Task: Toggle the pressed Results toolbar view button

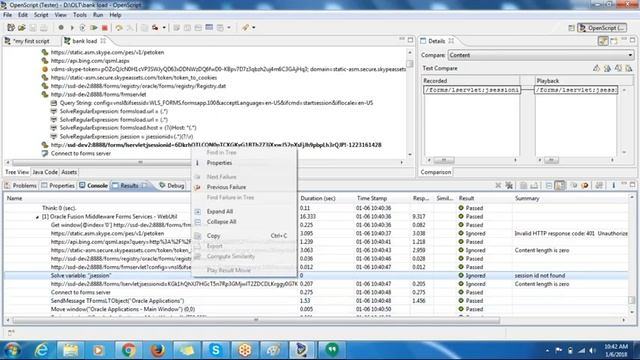Action: point(560,186)
